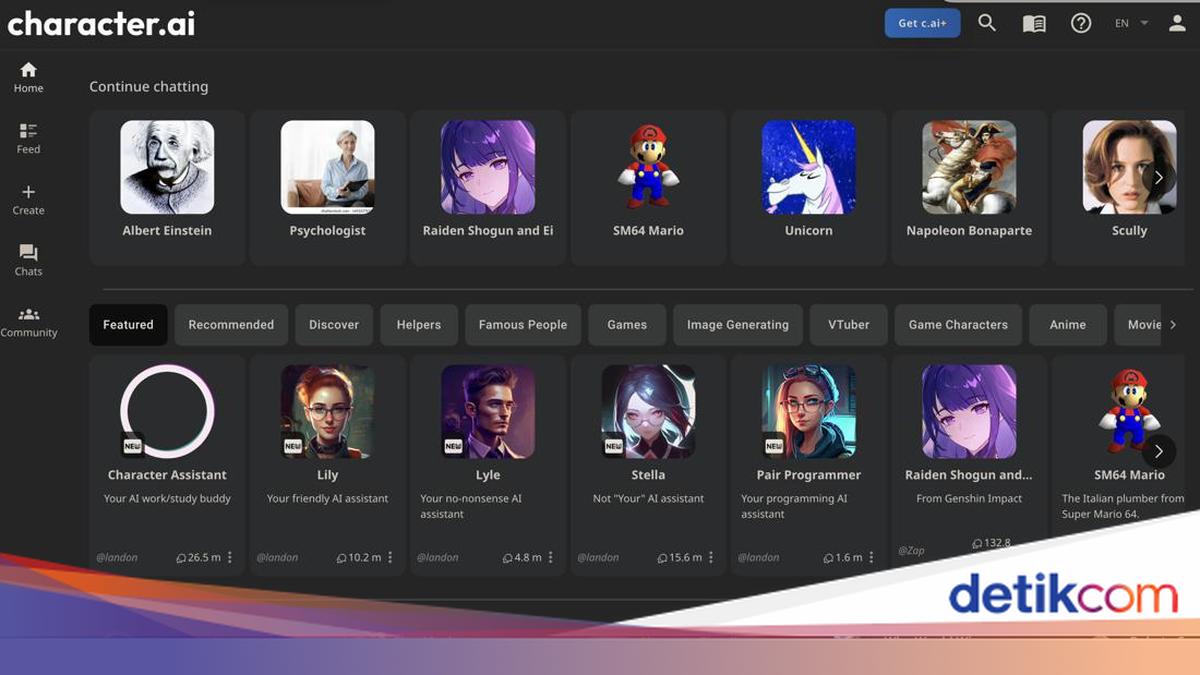Click the right arrow on Continue chatting carousel
The width and height of the screenshot is (1200, 675).
pyautogui.click(x=1158, y=176)
